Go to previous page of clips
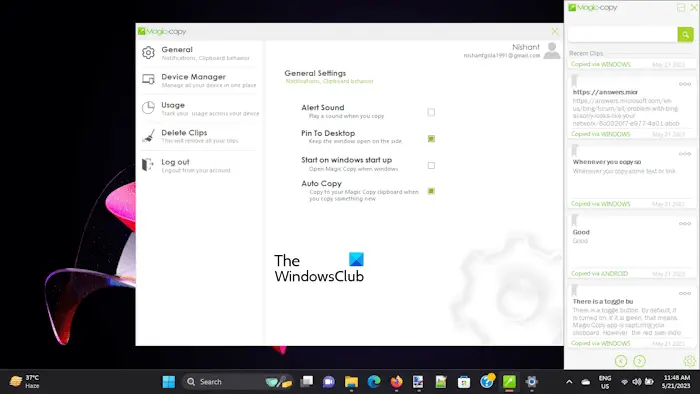 click(621, 361)
